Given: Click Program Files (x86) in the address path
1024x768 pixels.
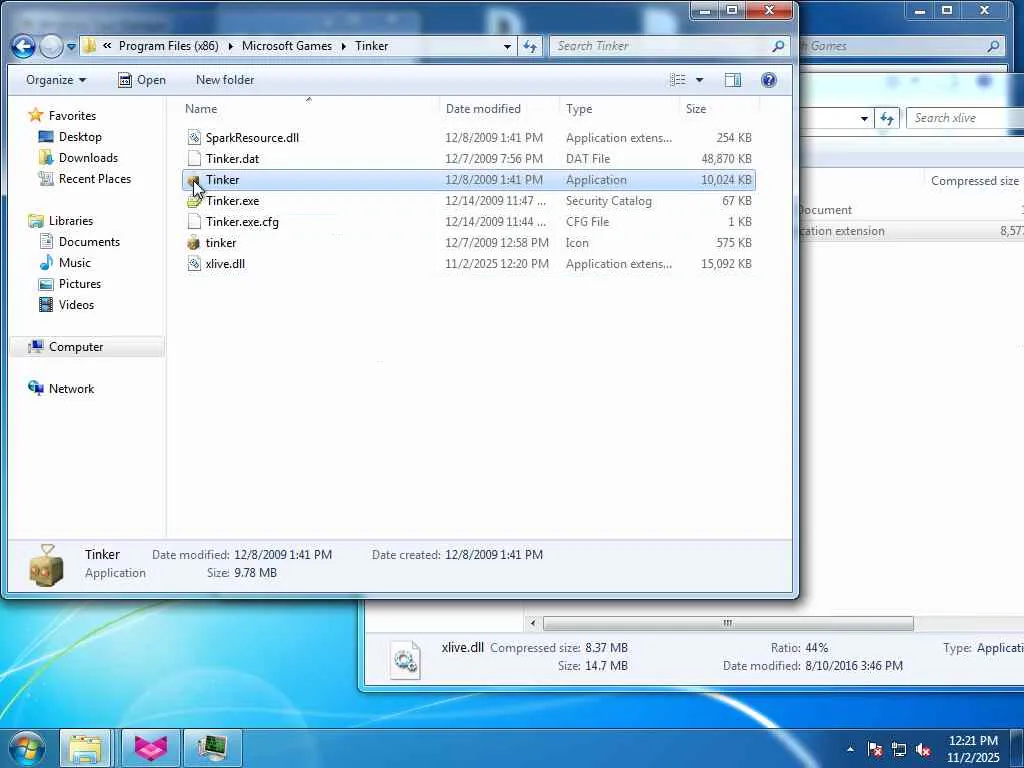Looking at the screenshot, I should coord(168,46).
